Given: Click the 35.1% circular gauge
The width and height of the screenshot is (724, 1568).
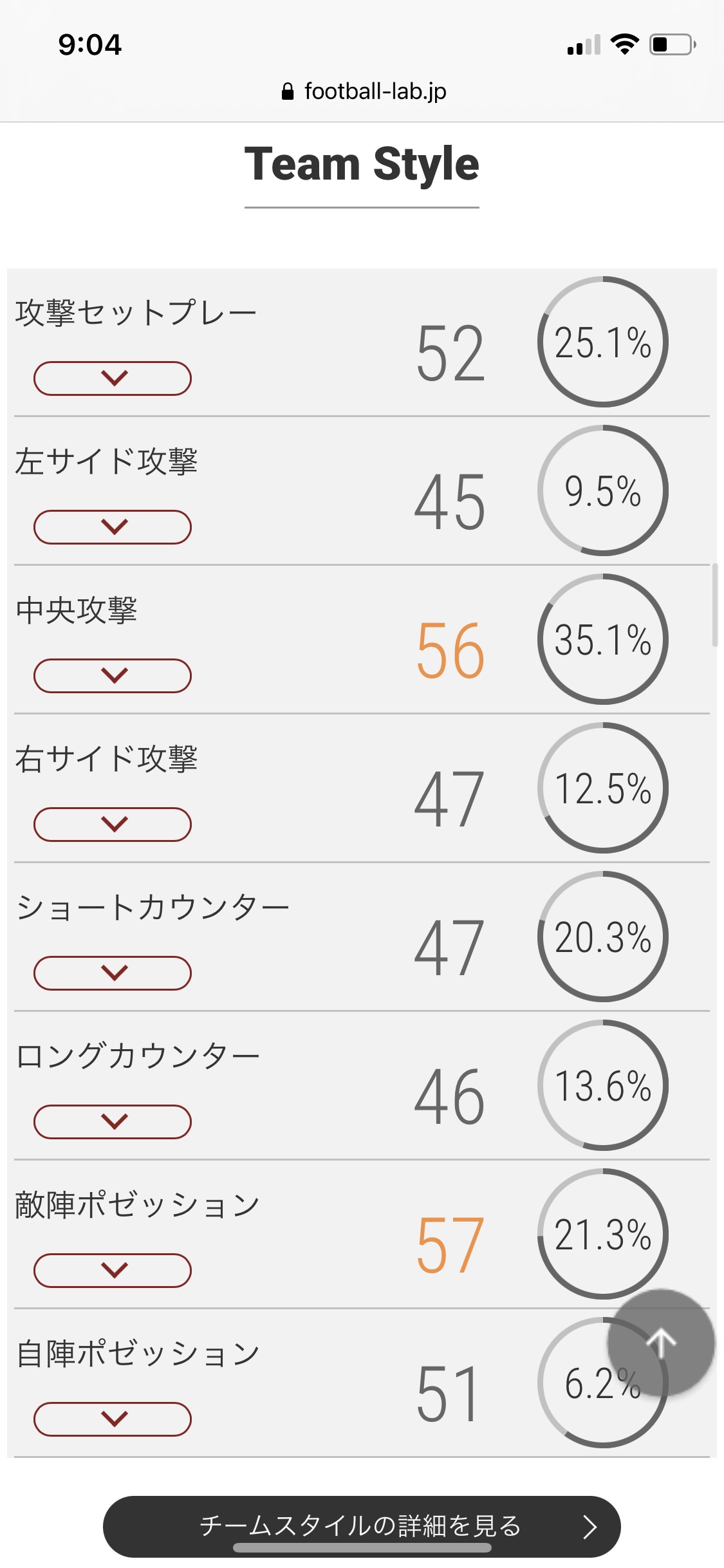Looking at the screenshot, I should coord(603,639).
